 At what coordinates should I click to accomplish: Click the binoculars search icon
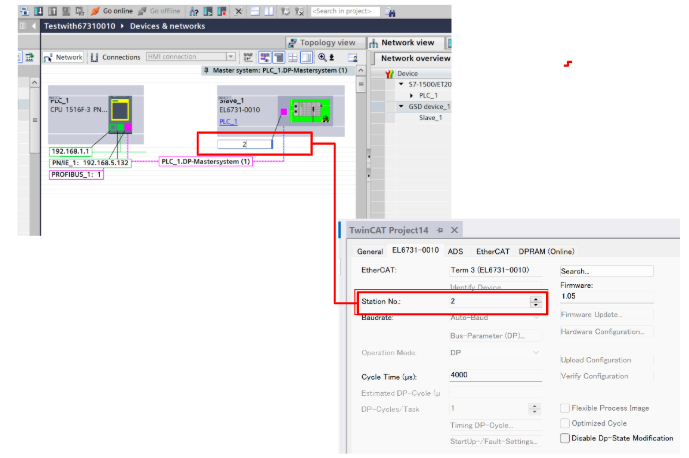pos(390,12)
